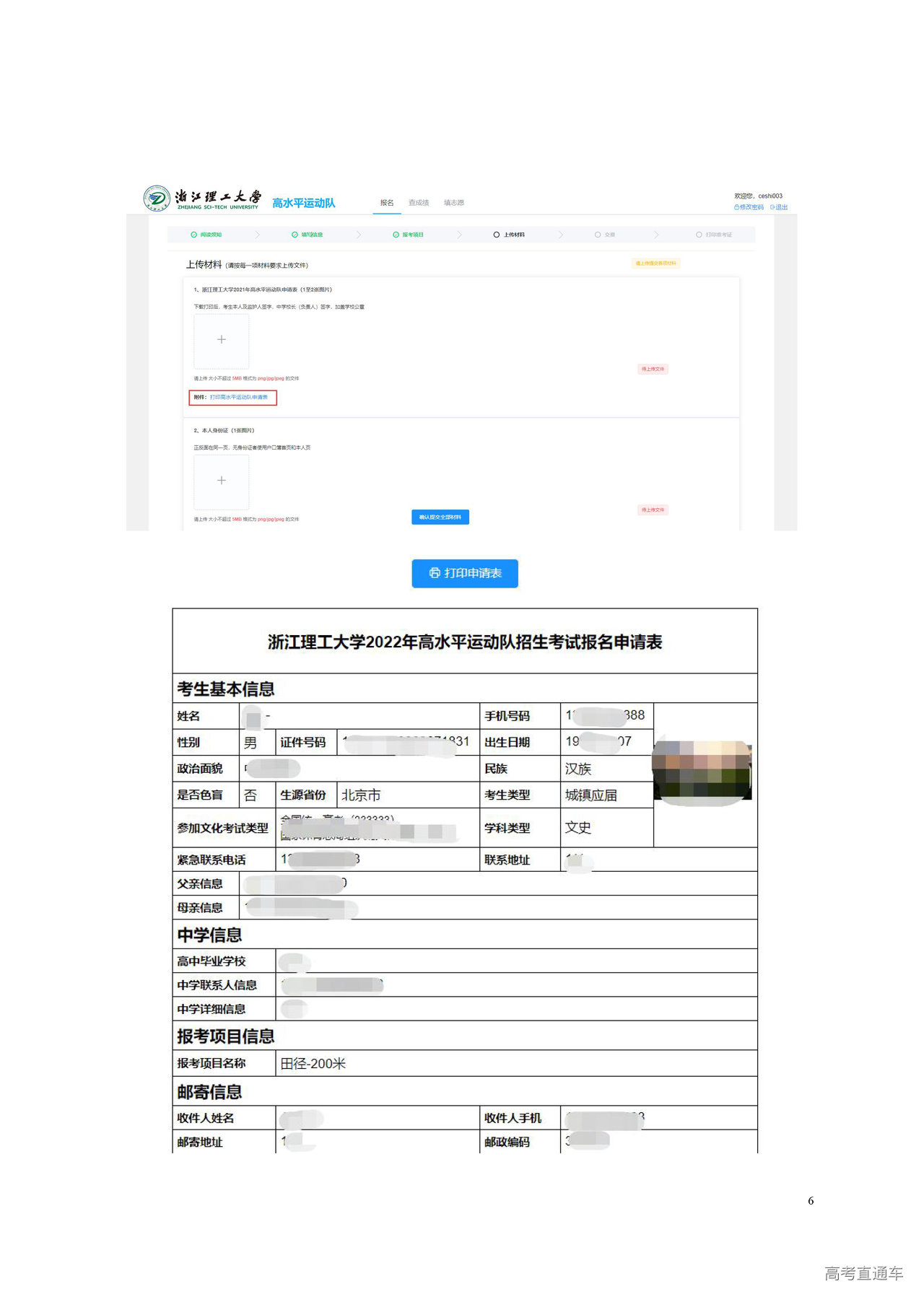Click the plus icon for ID card upload
This screenshot has height=1302, width=924.
pos(222,481)
